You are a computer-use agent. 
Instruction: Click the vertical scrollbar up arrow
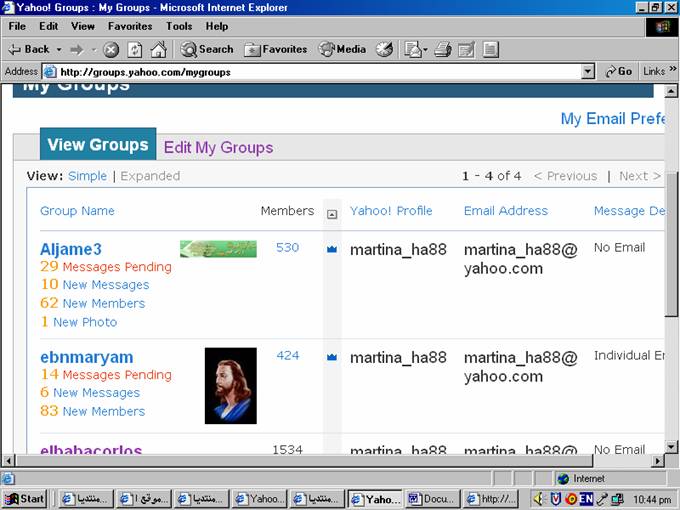pos(671,91)
